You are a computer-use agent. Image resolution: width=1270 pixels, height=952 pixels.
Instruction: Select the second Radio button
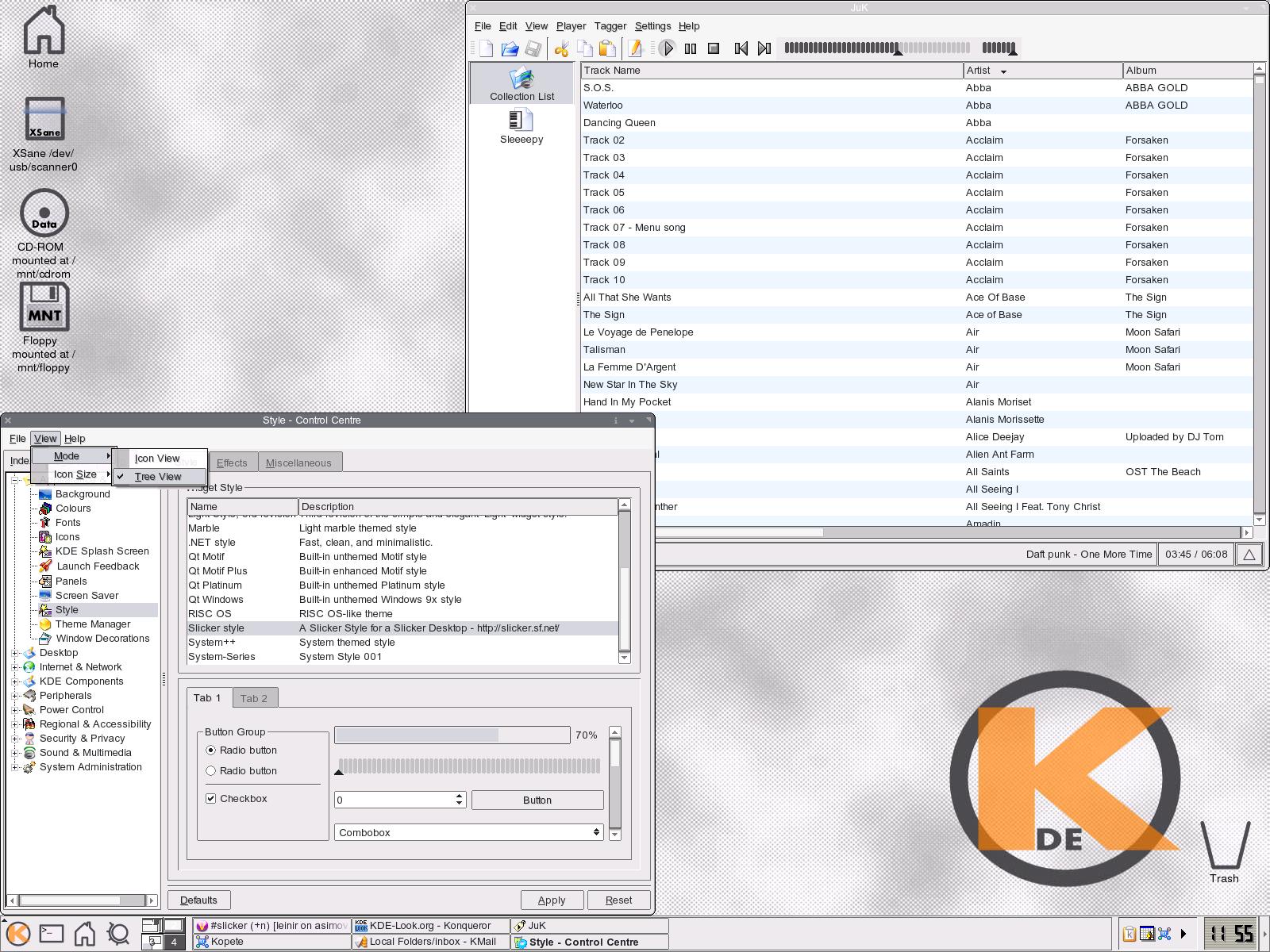(x=210, y=770)
